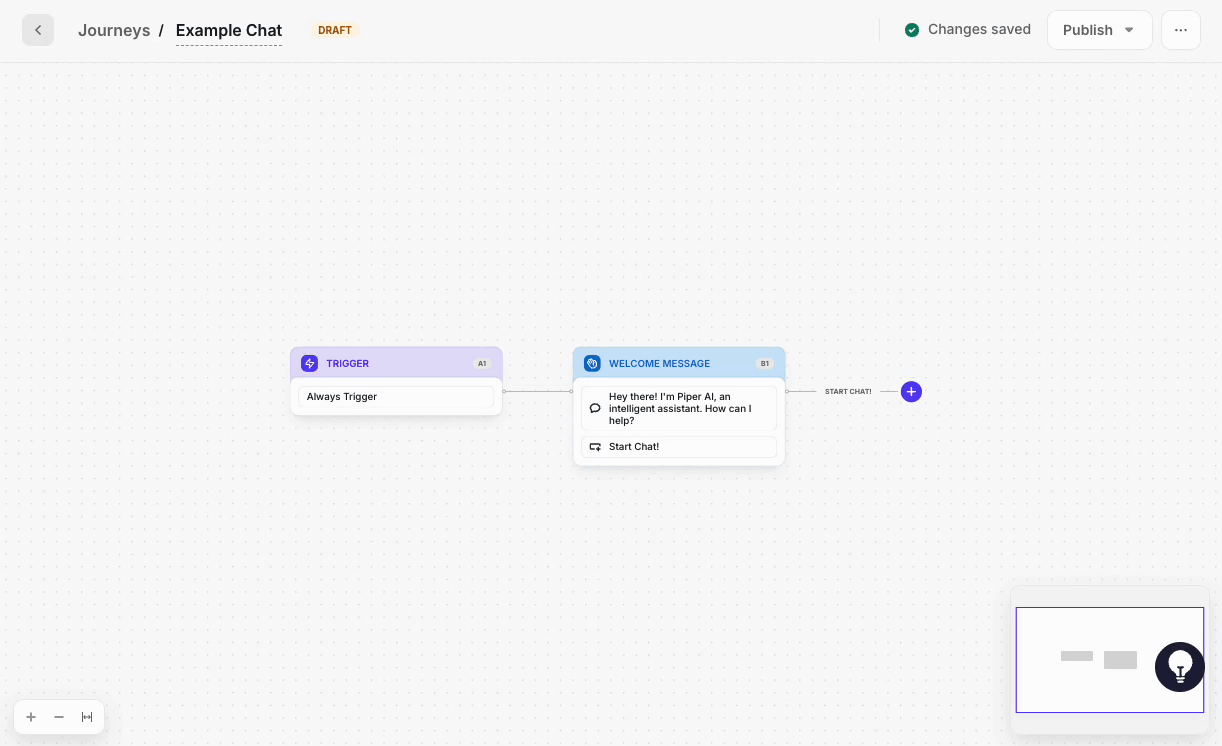Zoom out with the minus icon

pyautogui.click(x=59, y=717)
